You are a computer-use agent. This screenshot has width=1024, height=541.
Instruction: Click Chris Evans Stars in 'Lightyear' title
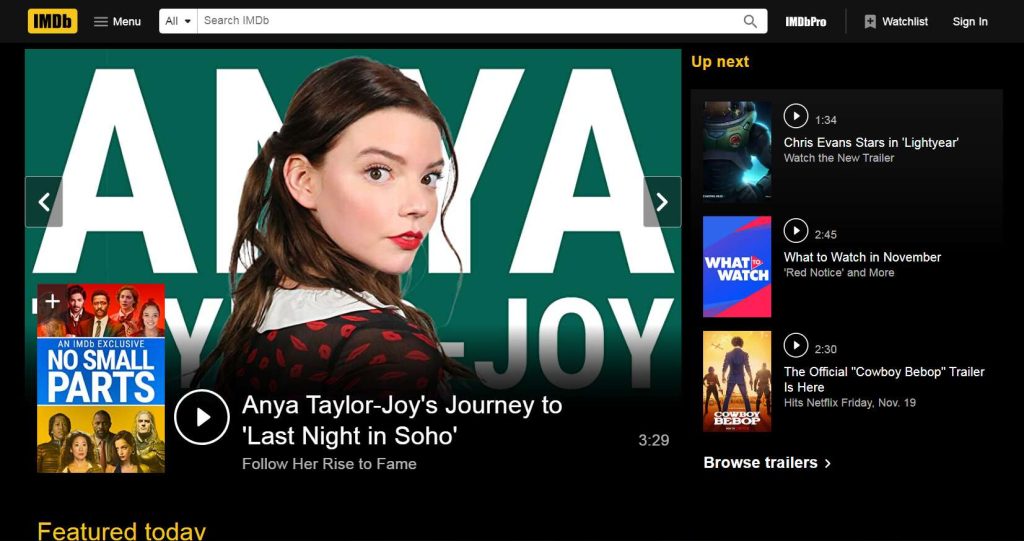tap(871, 142)
